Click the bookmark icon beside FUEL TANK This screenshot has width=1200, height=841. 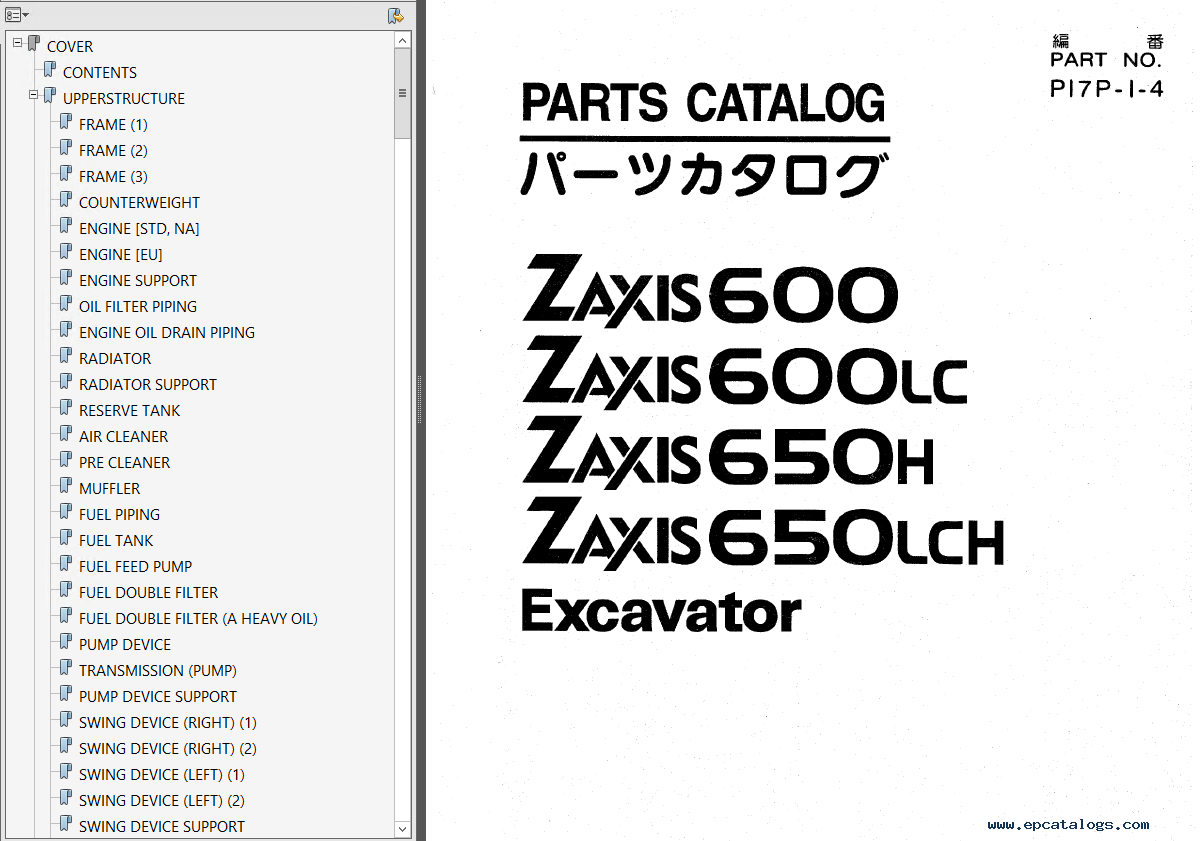pos(66,539)
